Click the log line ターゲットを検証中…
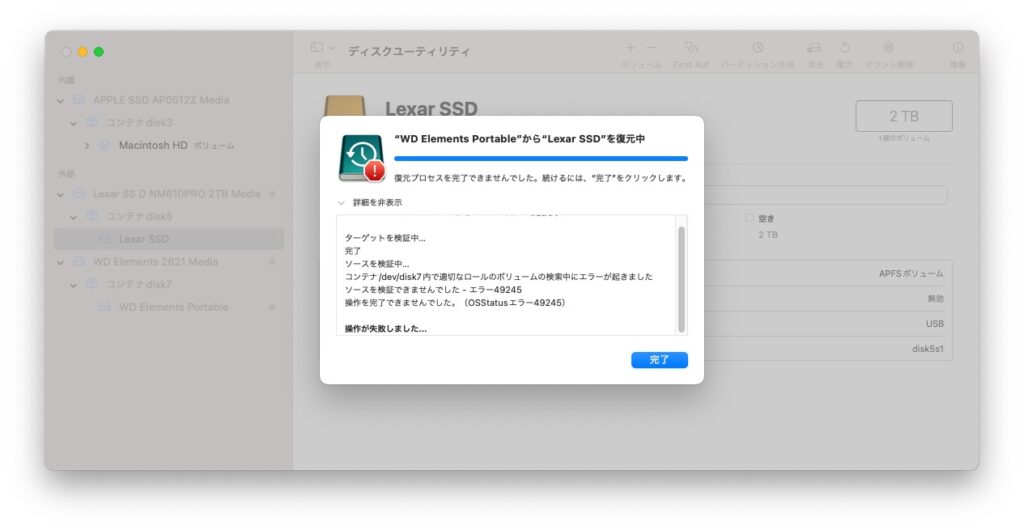This screenshot has height=530, width=1024. coord(385,238)
